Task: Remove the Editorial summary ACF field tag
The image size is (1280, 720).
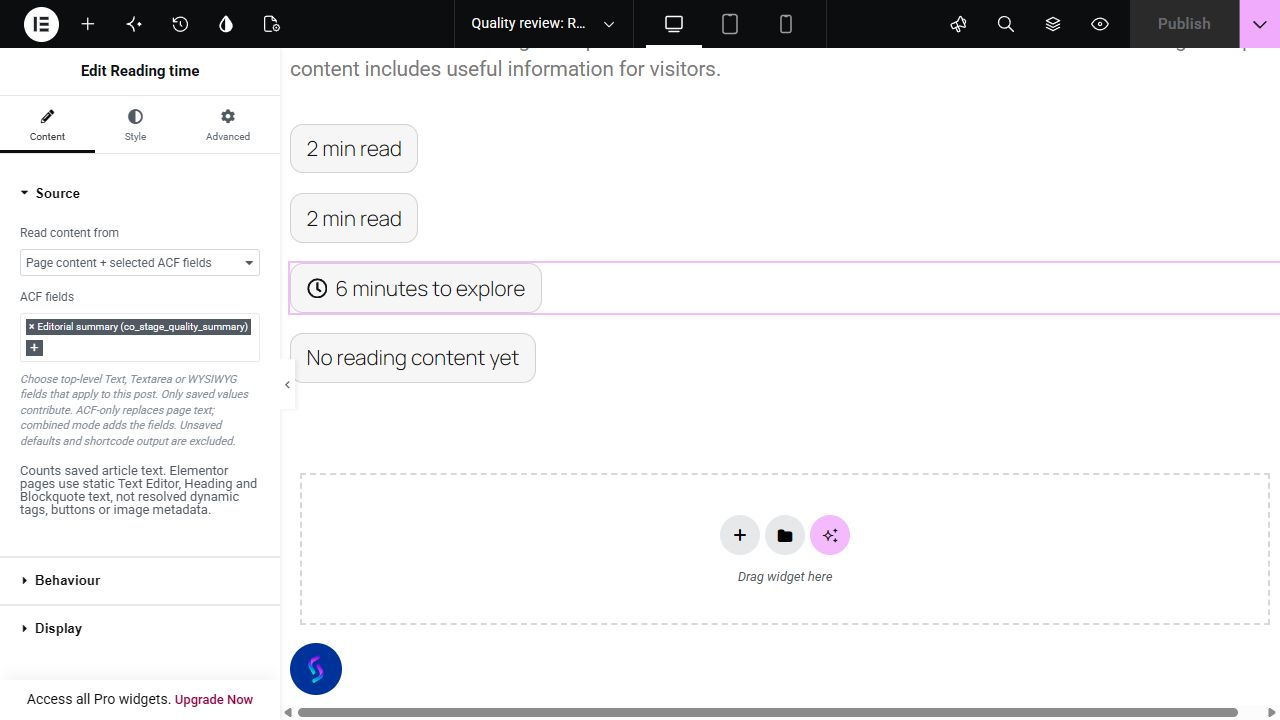Action: tap(31, 327)
